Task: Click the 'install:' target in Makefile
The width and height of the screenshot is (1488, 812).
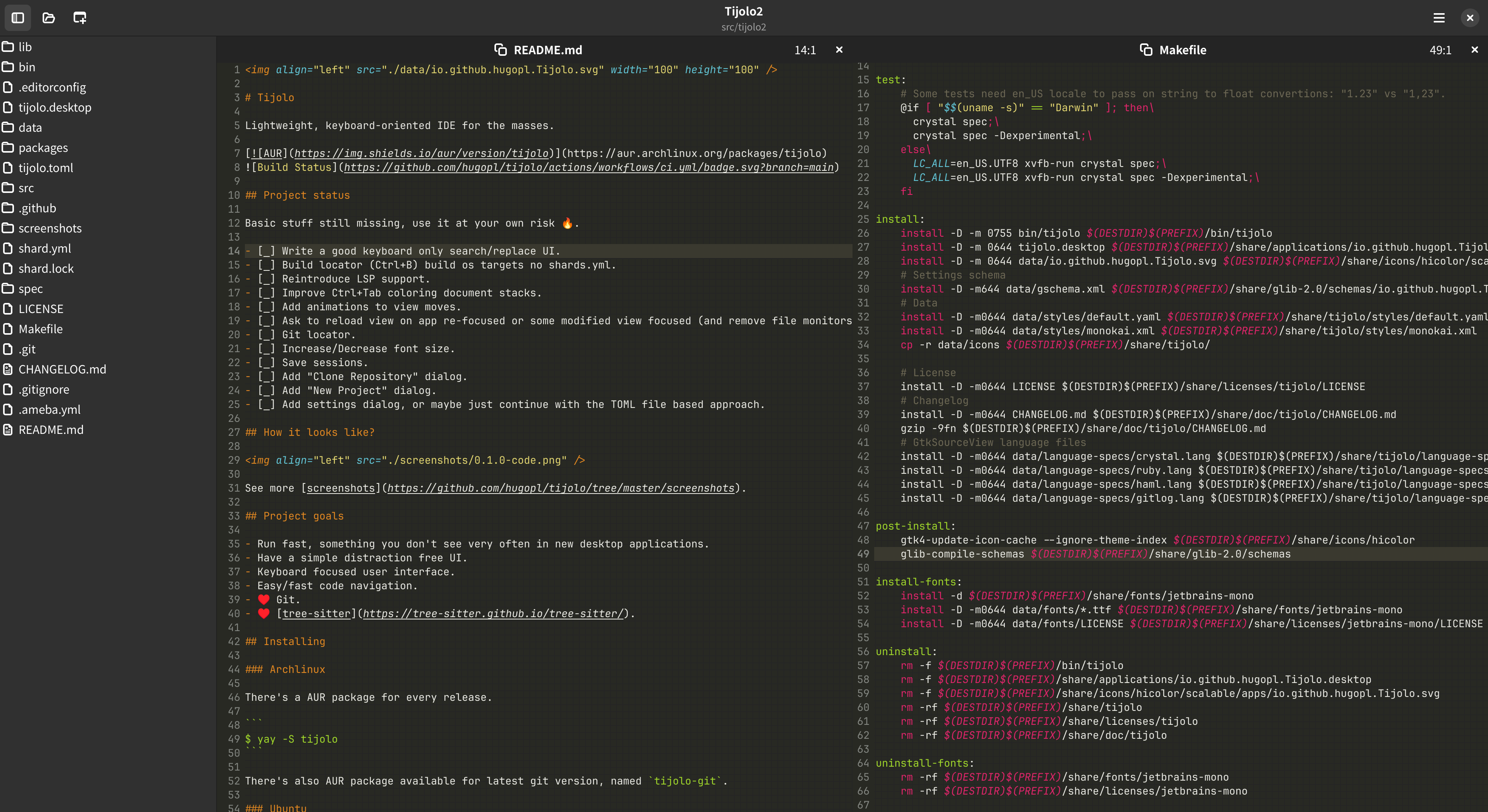Action: pyautogui.click(x=900, y=219)
